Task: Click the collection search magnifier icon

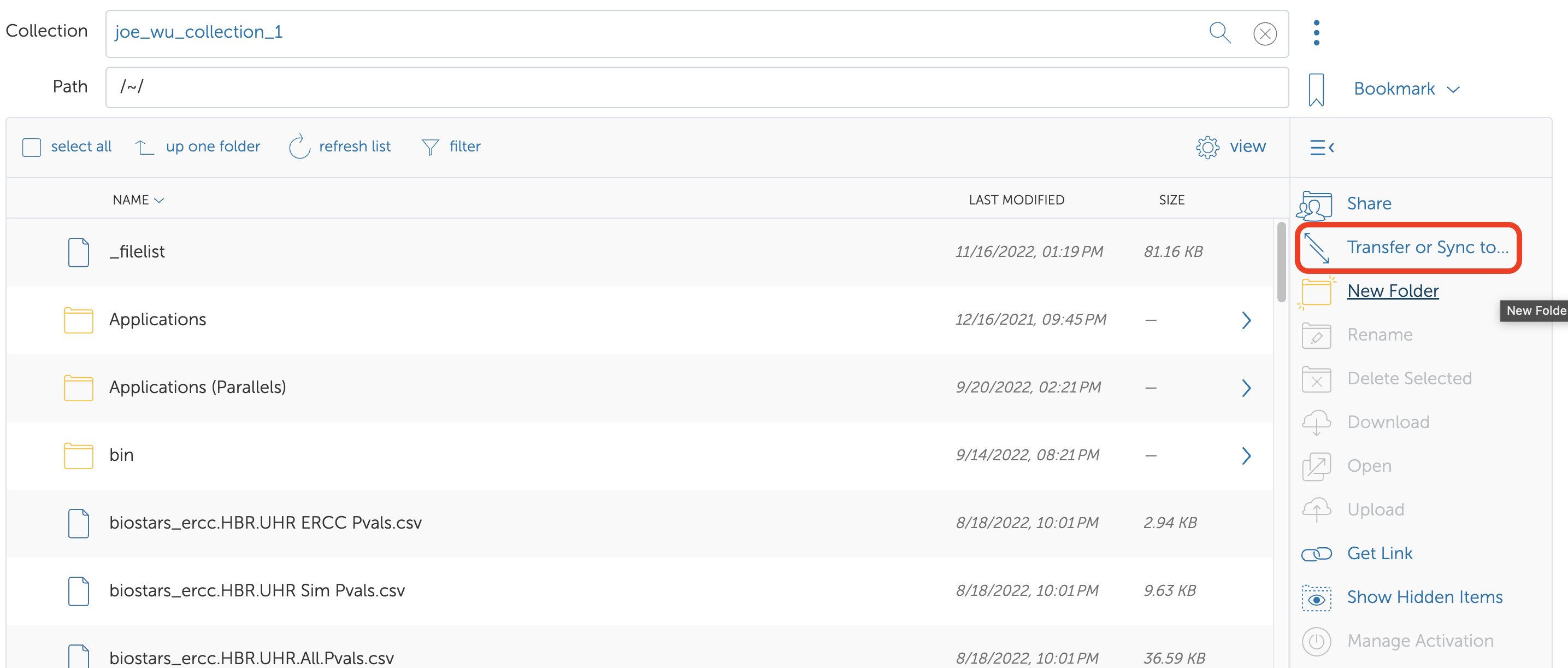Action: (1219, 32)
